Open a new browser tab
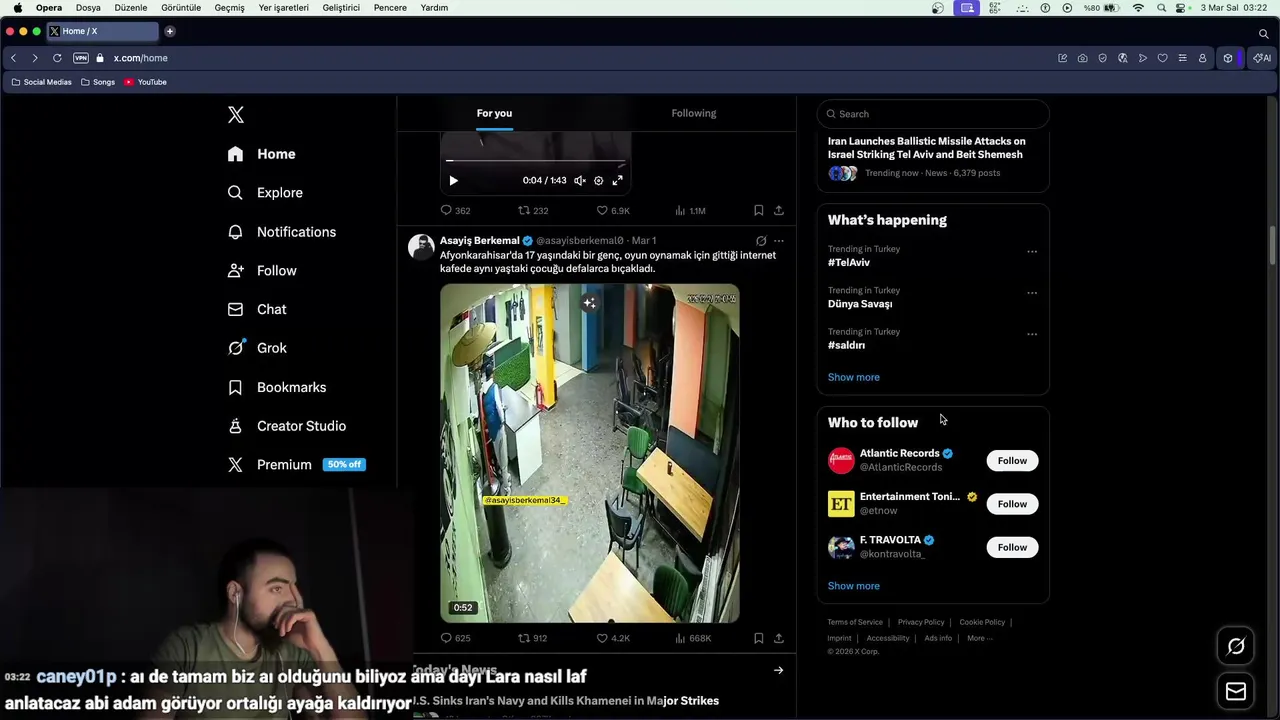Viewport: 1280px width, 720px height. click(x=170, y=31)
